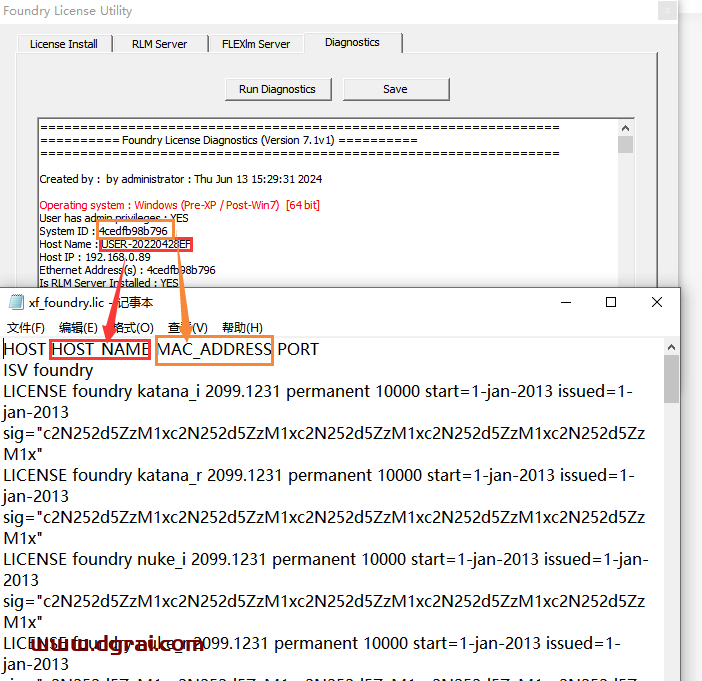
Task: Click the Run Diagnostics button
Action: coord(278,89)
